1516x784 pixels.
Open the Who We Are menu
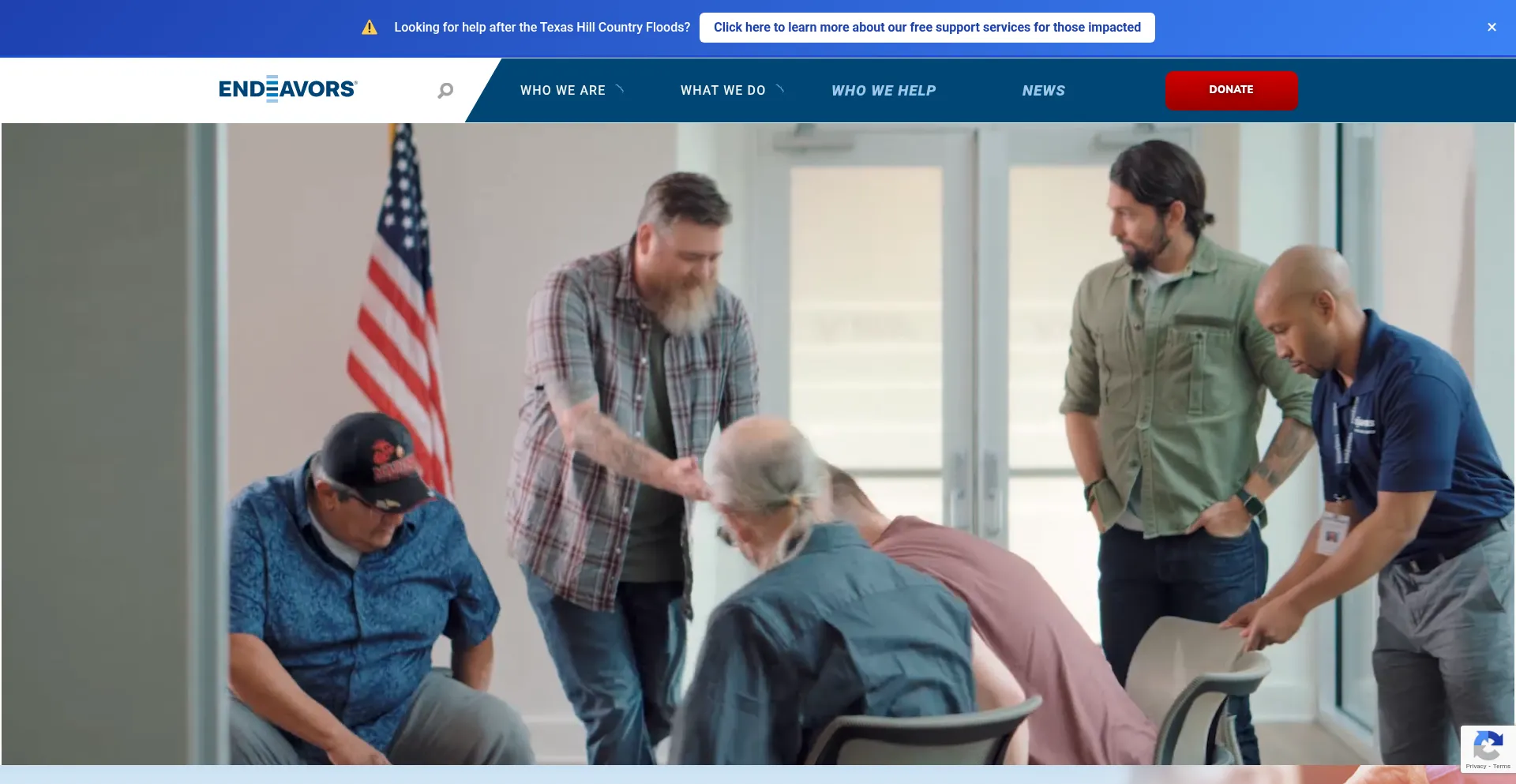tap(563, 91)
